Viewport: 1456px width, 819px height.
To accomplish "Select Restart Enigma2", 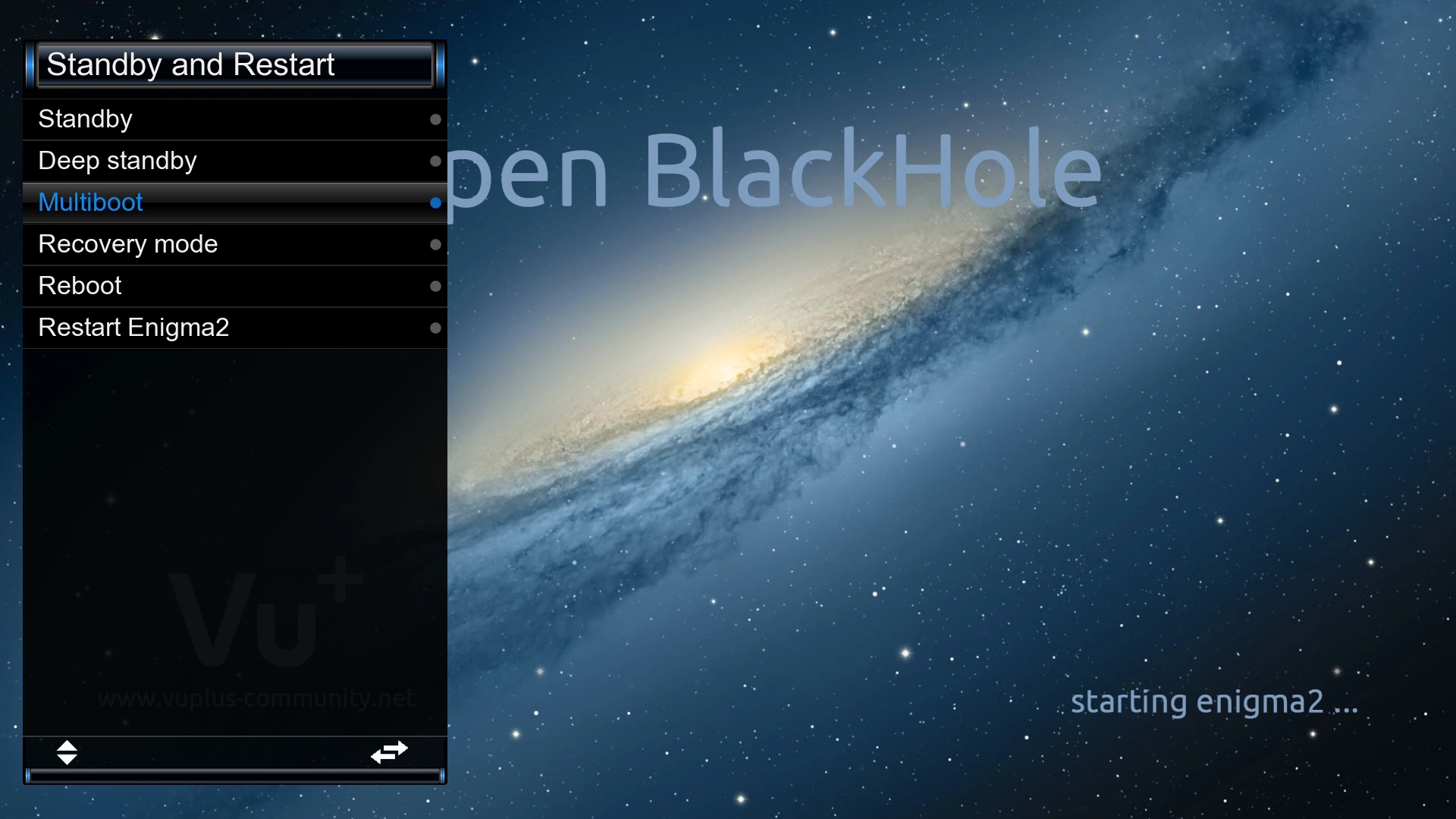I will pyautogui.click(x=133, y=328).
